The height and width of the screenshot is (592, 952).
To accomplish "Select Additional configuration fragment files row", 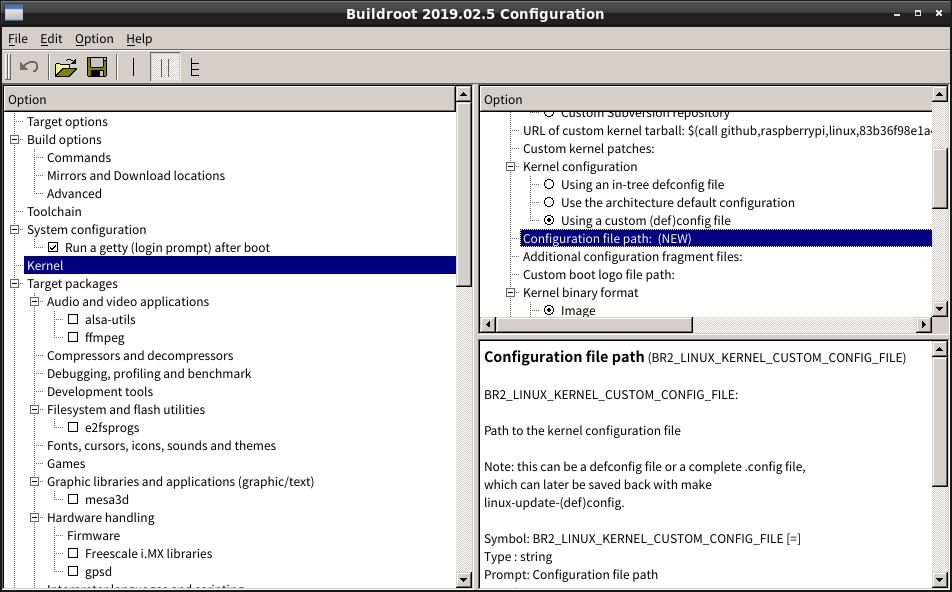I will pos(633,257).
